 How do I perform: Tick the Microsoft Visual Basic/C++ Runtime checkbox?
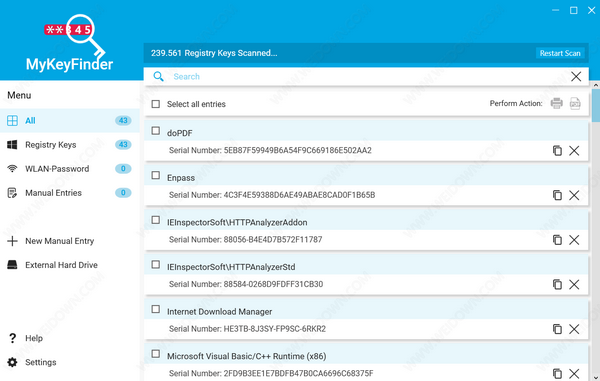[156, 353]
